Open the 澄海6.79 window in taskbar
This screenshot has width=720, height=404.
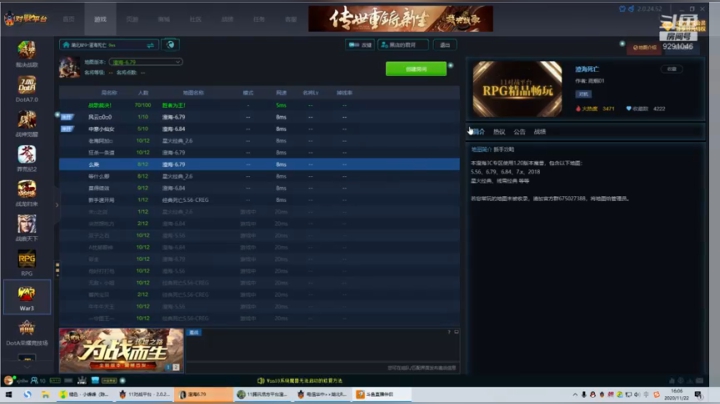click(203, 394)
